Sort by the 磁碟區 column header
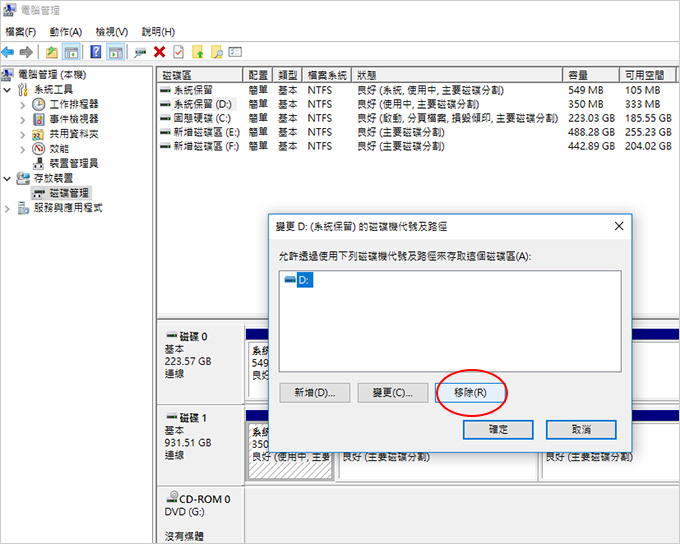The height and width of the screenshot is (544, 680). click(x=199, y=75)
